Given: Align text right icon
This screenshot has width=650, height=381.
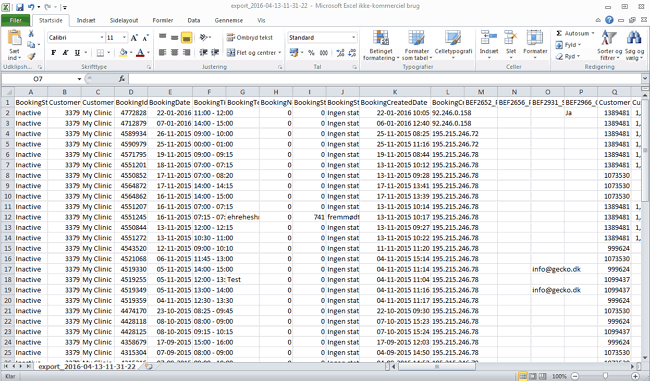Looking at the screenshot, I should (187, 53).
